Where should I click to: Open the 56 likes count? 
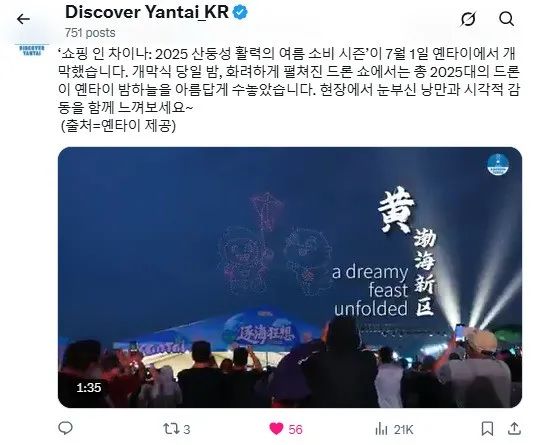coord(295,429)
